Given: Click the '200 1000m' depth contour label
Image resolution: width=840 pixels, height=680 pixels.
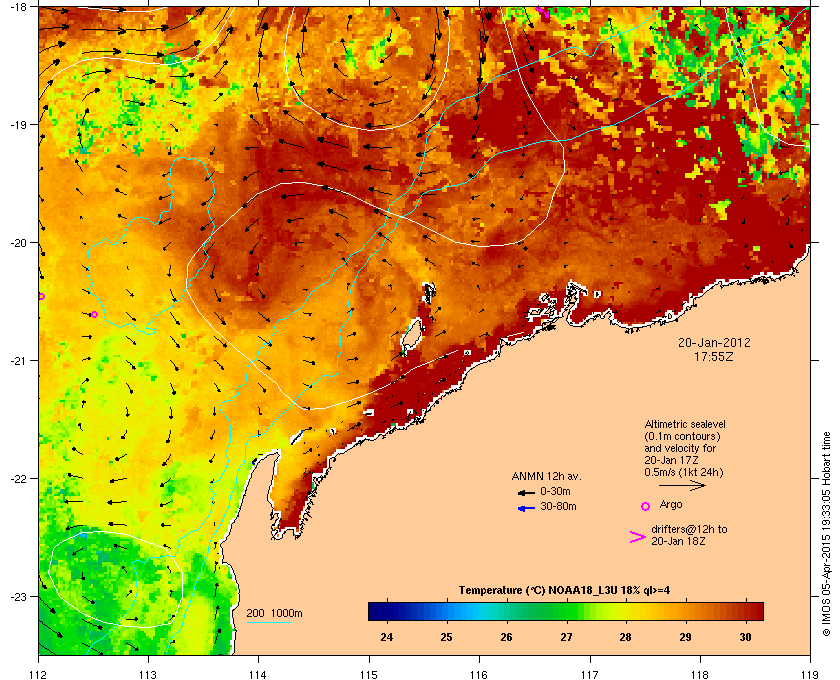Looking at the screenshot, I should [x=274, y=614].
